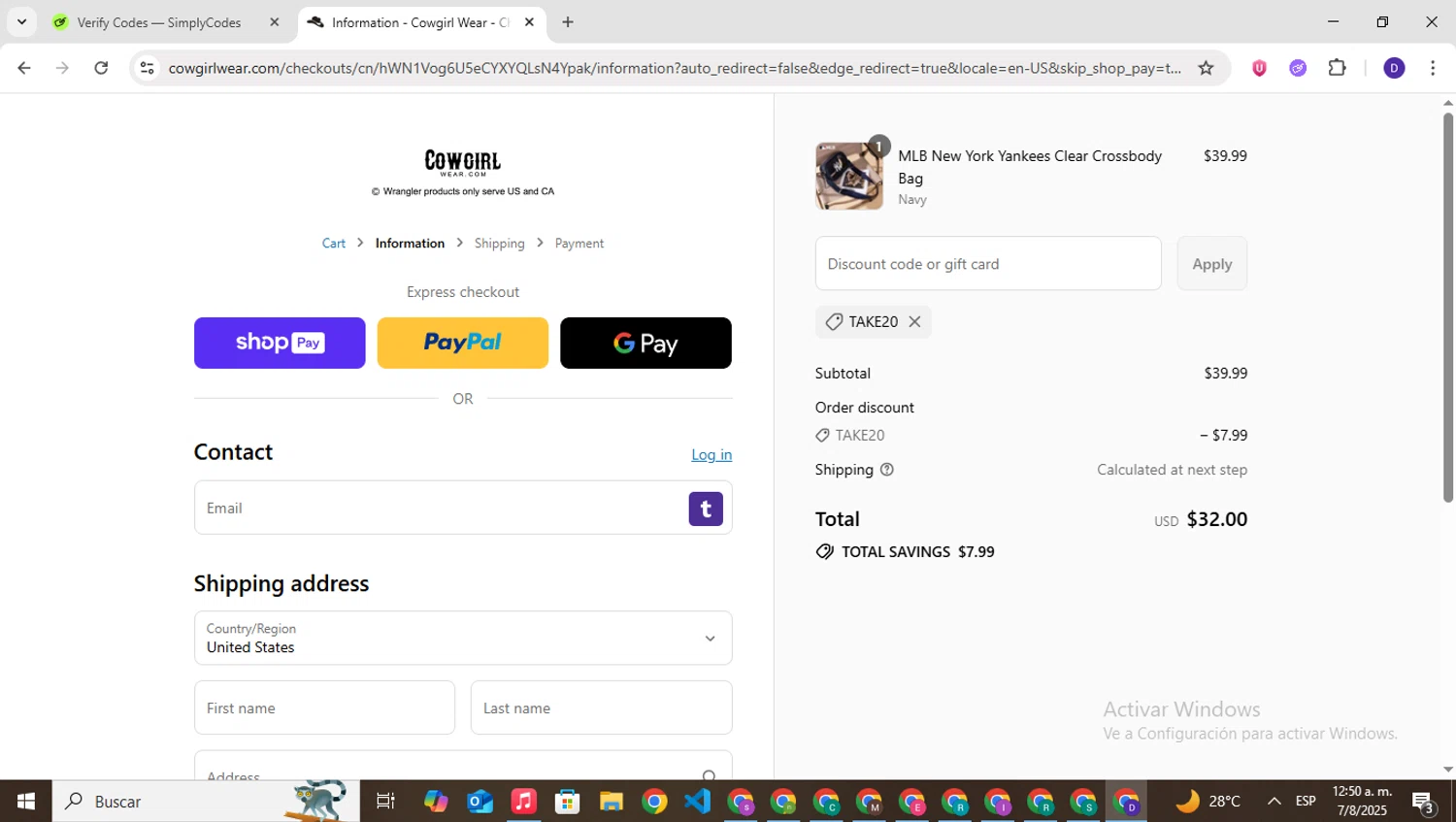Click the Shop Pay express checkout button

click(x=280, y=343)
